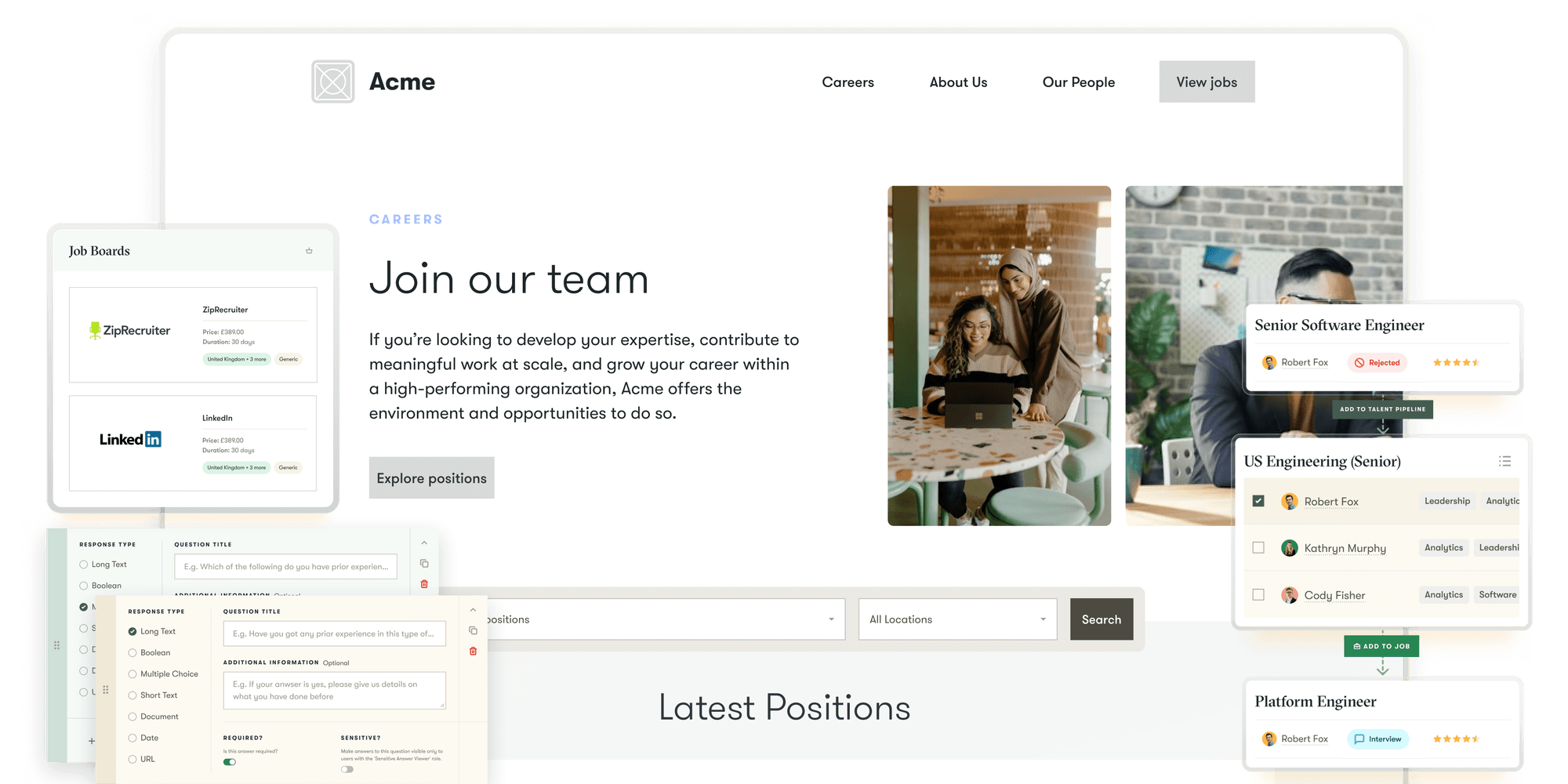The image size is (1568, 784).
Task: Click Robert Fox's avatar on Senior Software Engineer card
Action: 1269,362
